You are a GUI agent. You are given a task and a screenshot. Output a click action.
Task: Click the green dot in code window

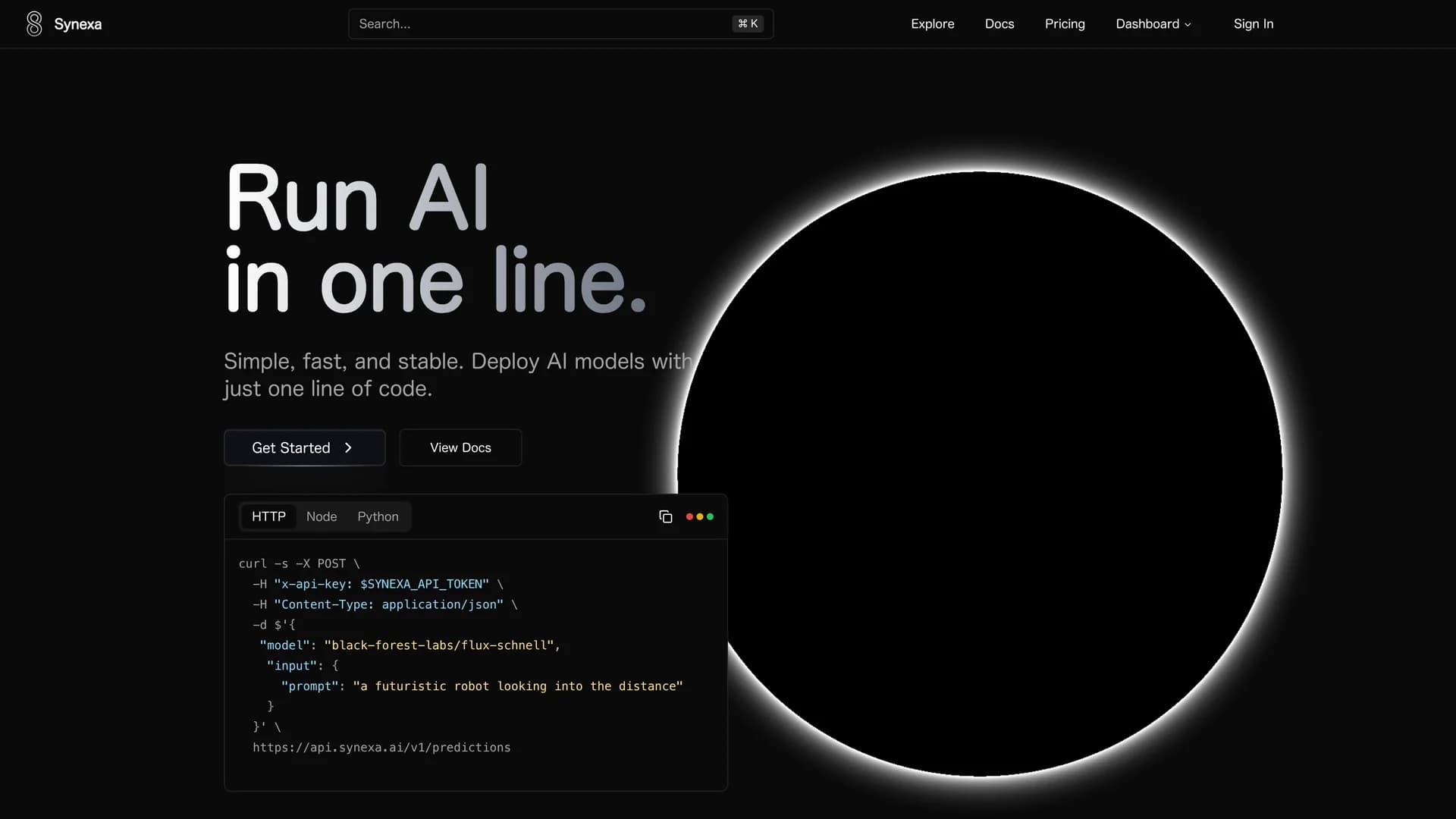(x=710, y=516)
